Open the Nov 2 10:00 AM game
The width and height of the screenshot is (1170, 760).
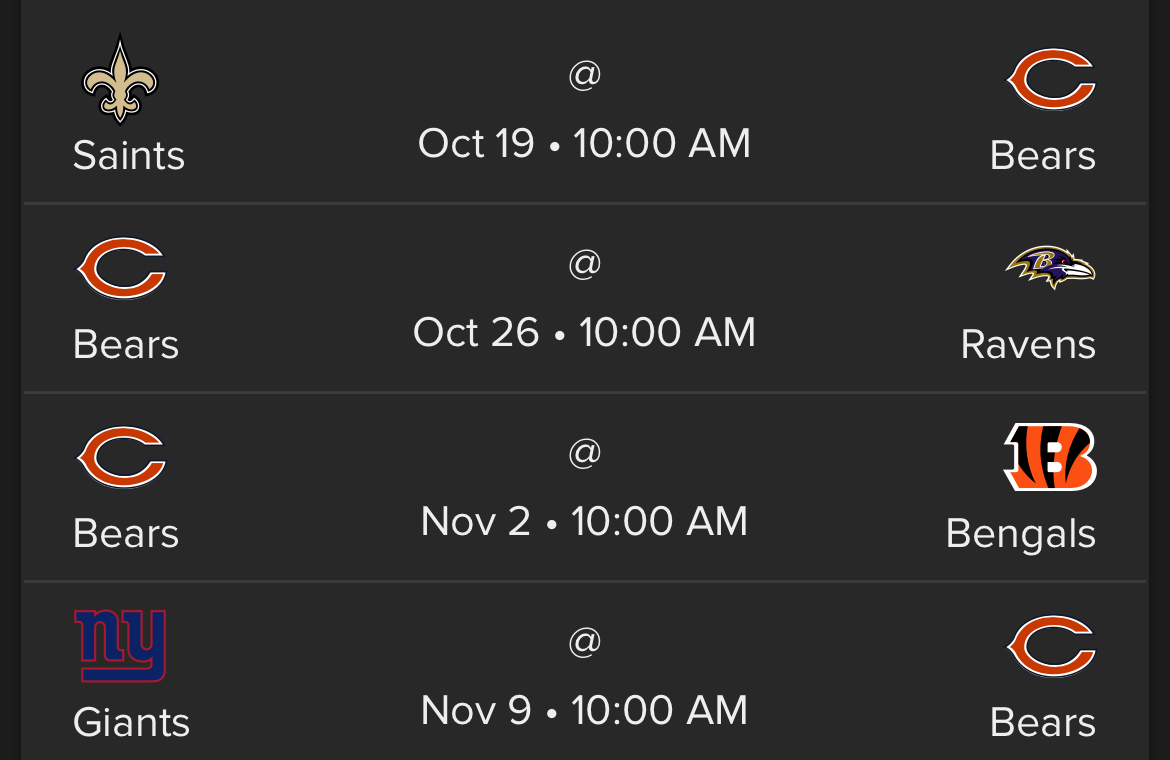coord(584,521)
